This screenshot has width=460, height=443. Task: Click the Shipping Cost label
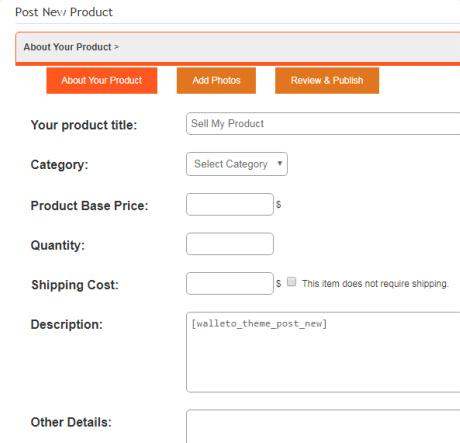click(x=75, y=285)
